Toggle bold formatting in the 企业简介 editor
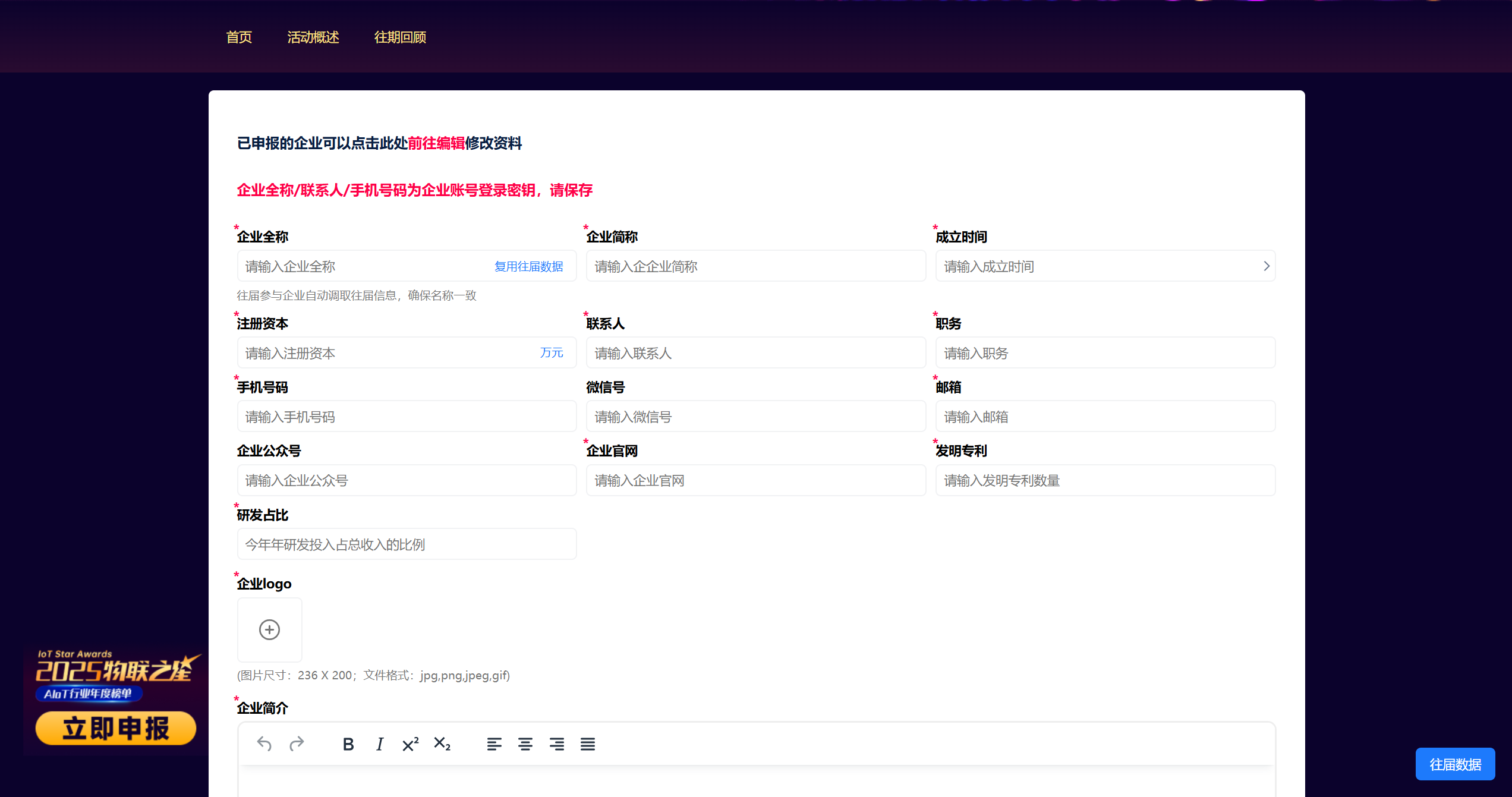The width and height of the screenshot is (1512, 797). 348,744
